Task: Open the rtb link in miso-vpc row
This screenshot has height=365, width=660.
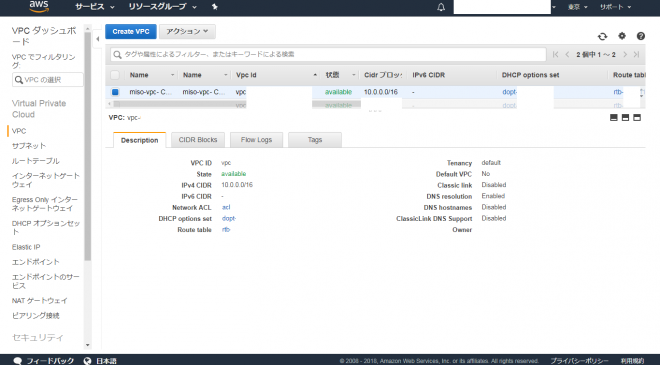Action: [x=618, y=92]
